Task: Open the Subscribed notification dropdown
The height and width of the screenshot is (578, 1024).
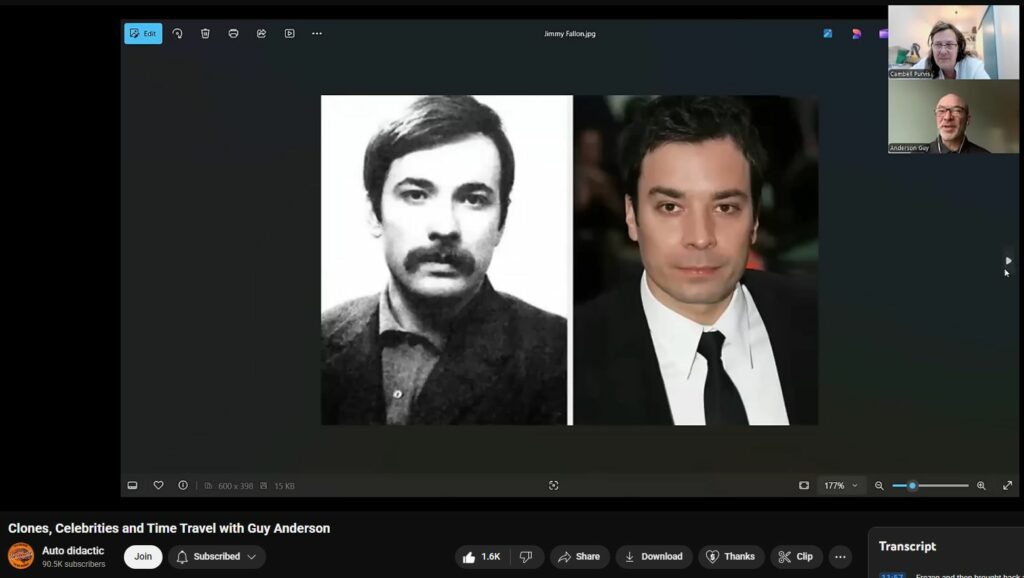Action: 217,556
